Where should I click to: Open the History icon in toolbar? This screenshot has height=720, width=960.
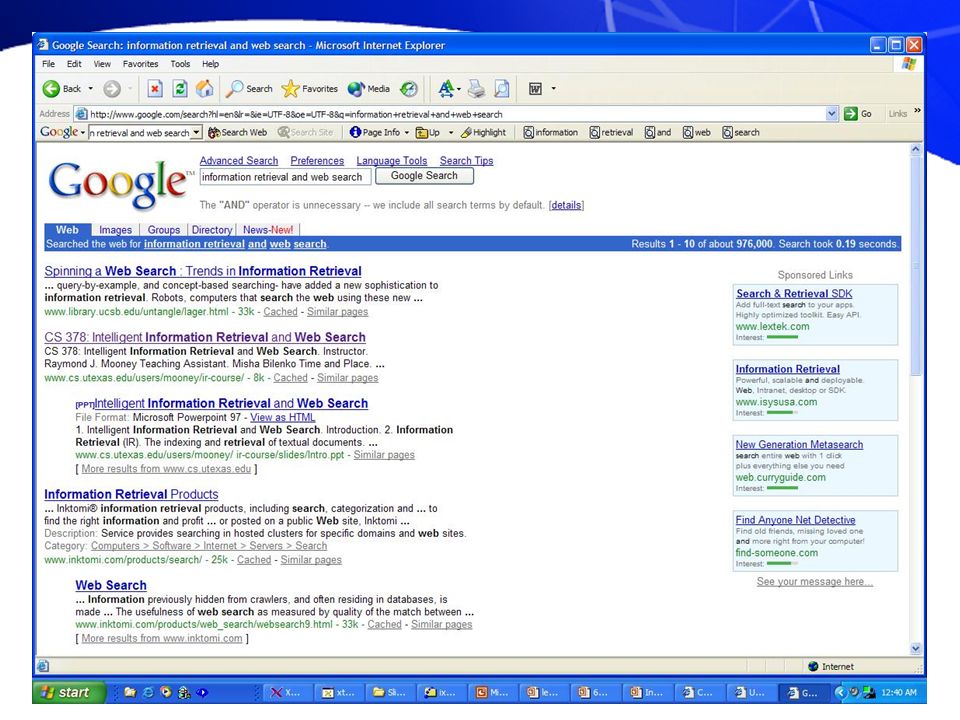(409, 89)
